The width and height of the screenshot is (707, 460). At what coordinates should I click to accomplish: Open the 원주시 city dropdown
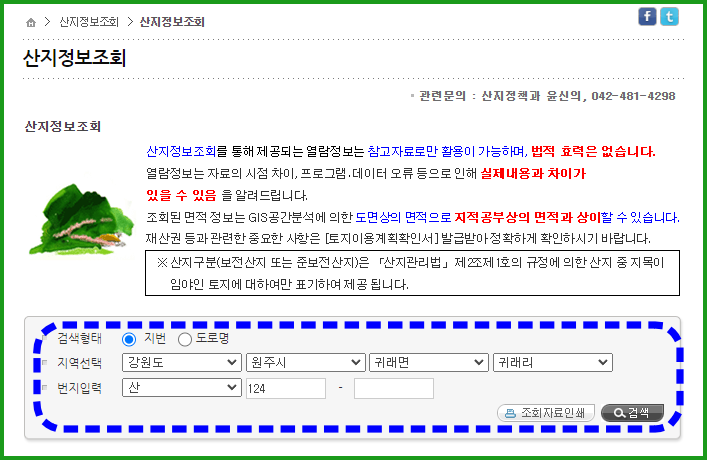point(305,363)
